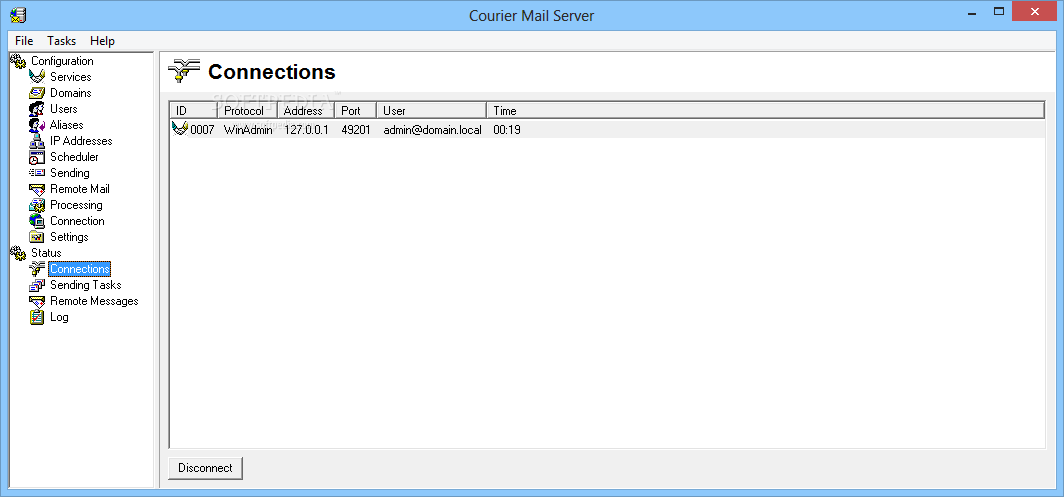Screen dimensions: 1064x497
Task: Click the Processing icon in sidebar
Action: (x=37, y=205)
